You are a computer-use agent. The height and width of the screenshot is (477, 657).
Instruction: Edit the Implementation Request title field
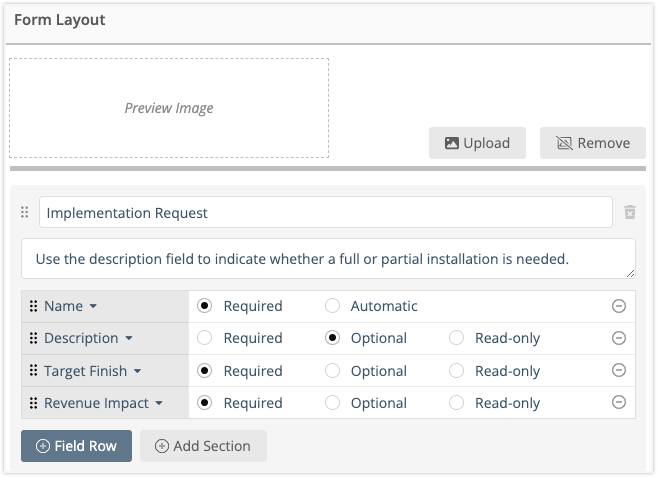click(325, 212)
